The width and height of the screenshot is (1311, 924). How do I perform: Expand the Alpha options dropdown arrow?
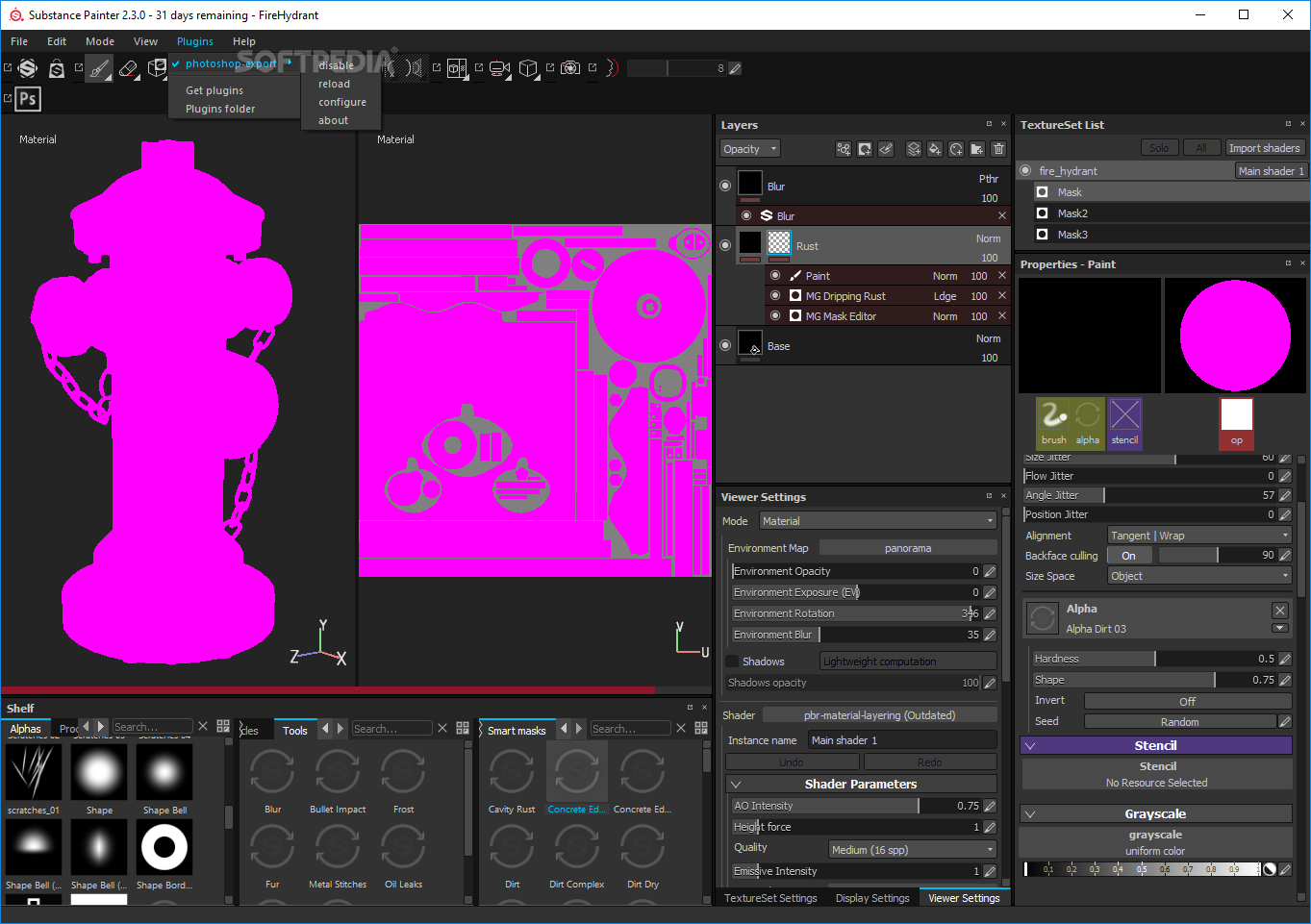click(1280, 628)
